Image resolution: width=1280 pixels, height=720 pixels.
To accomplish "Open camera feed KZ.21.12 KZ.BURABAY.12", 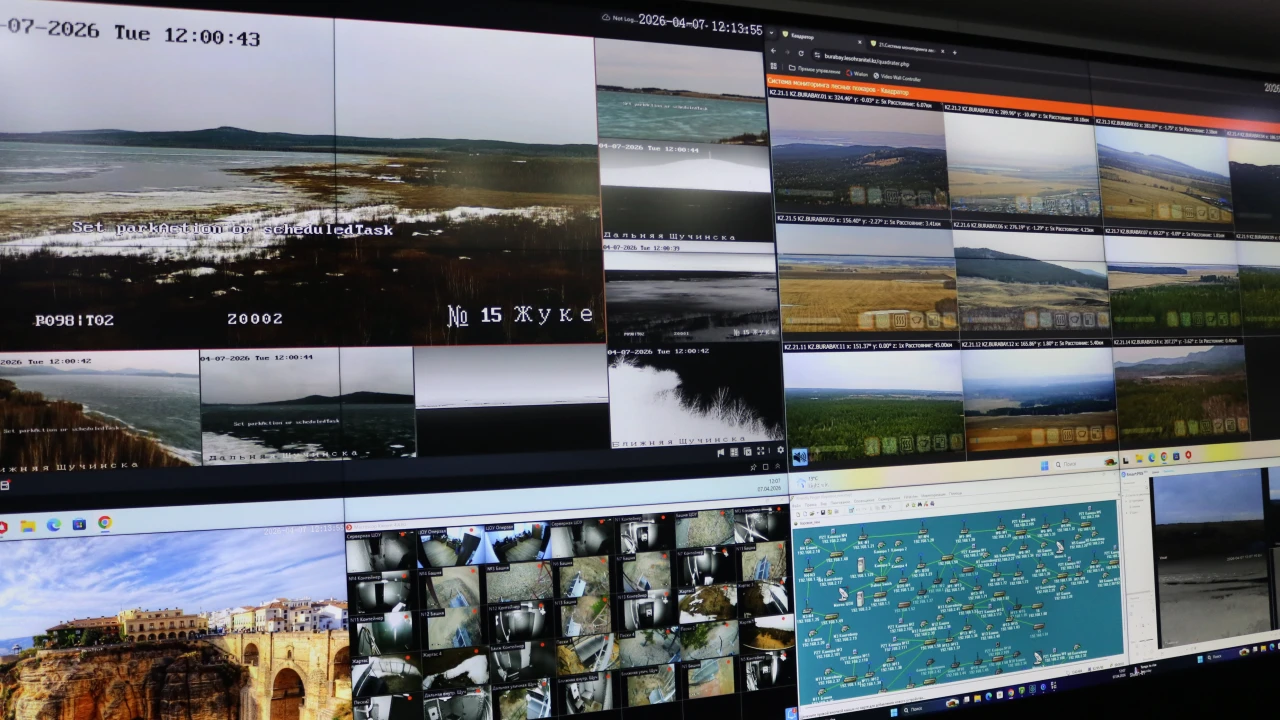I will pyautogui.click(x=1039, y=395).
